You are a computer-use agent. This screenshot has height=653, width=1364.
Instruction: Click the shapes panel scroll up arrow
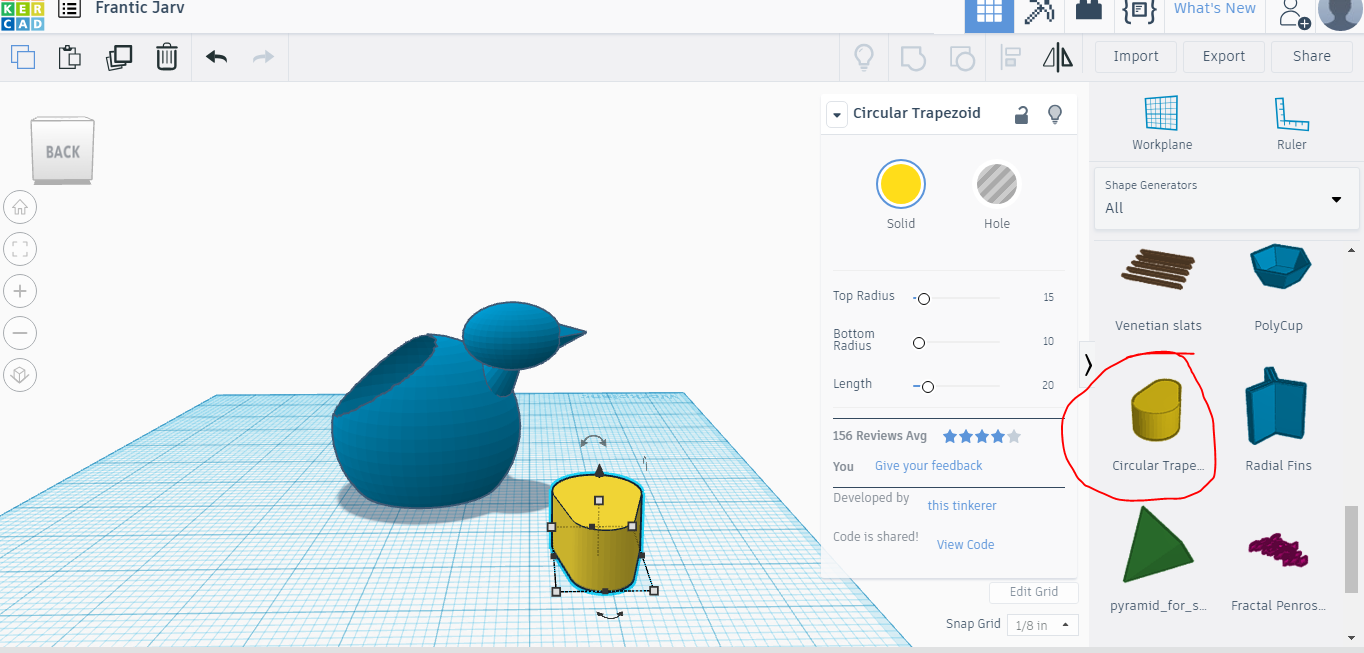pos(1353,250)
